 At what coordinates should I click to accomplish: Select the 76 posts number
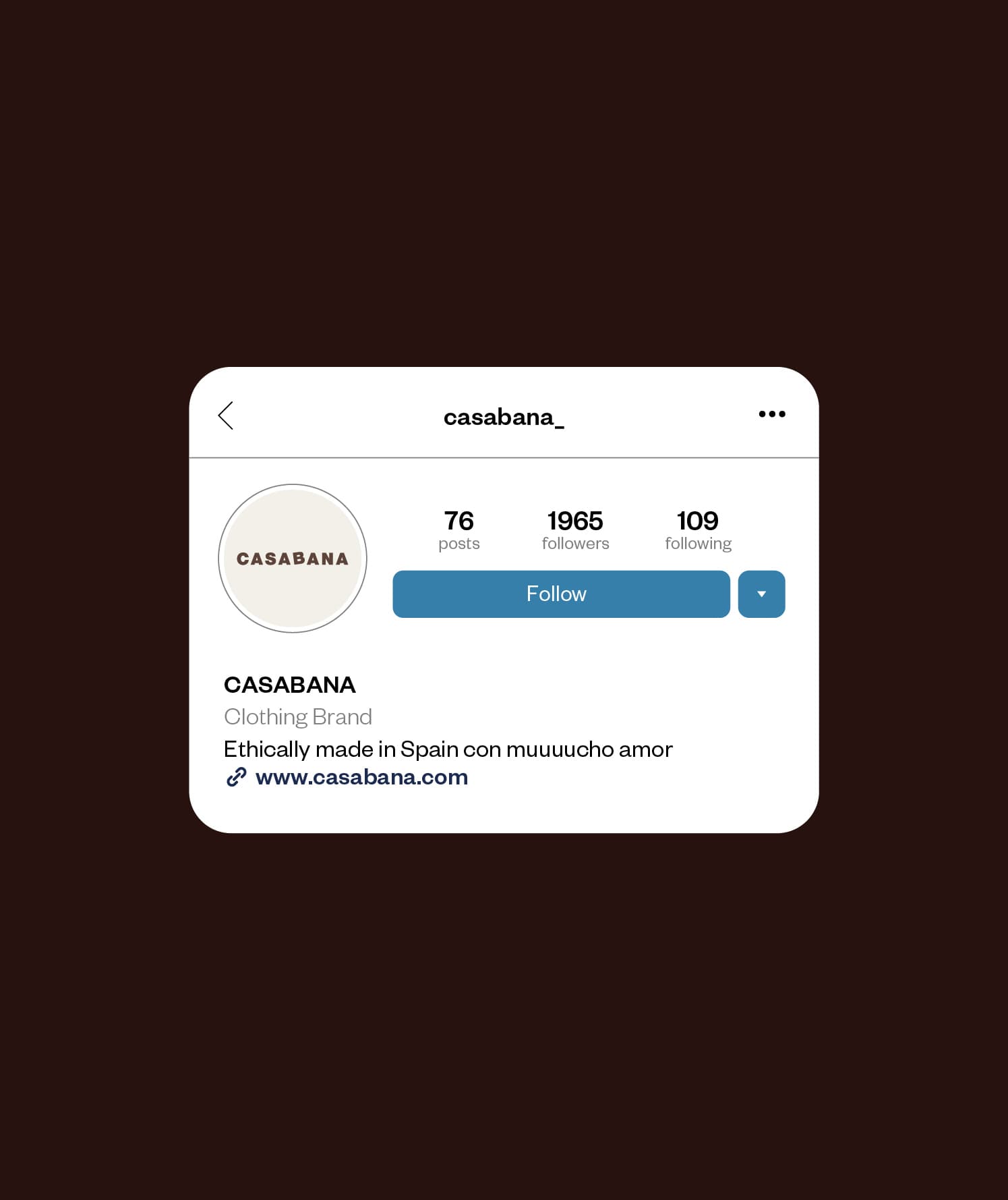[459, 521]
